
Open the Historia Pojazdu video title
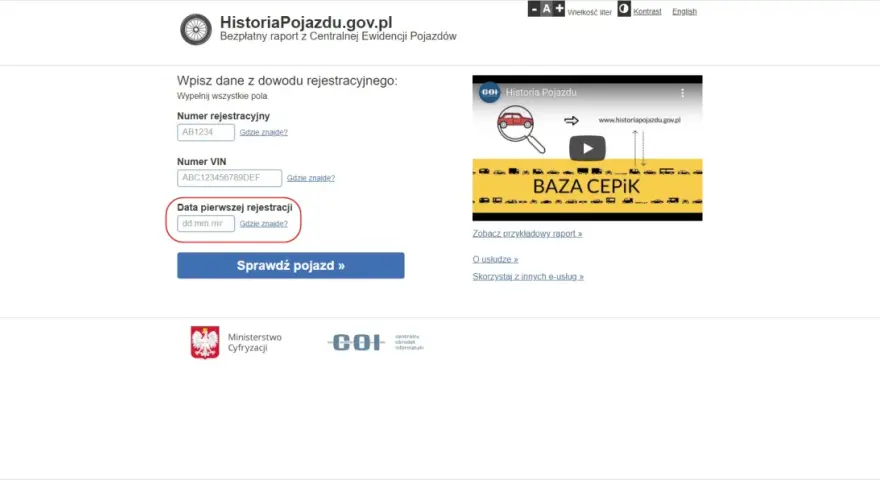tap(541, 93)
